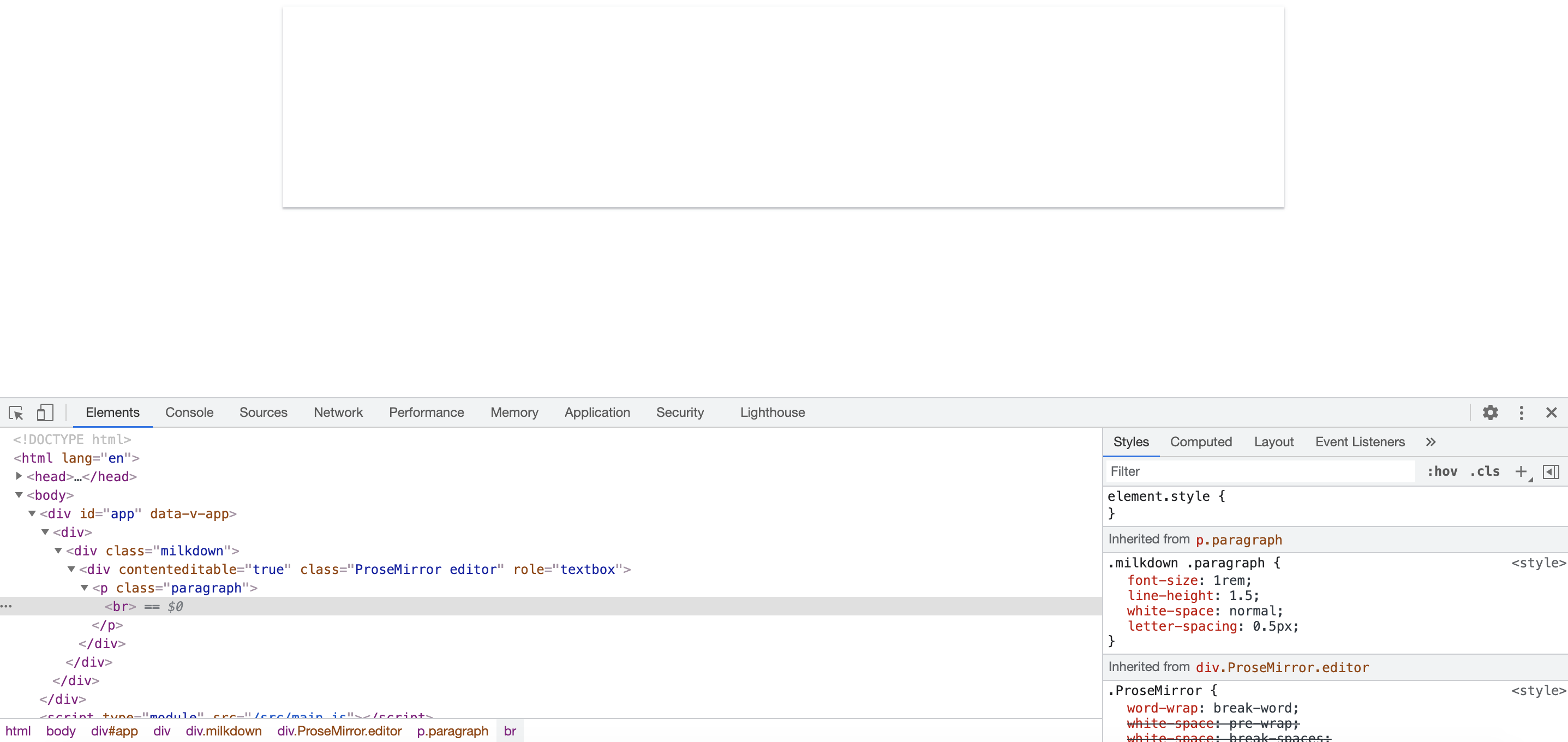Viewport: 1568px width, 742px height.
Task: Select the inspect element tool
Action: click(x=16, y=412)
